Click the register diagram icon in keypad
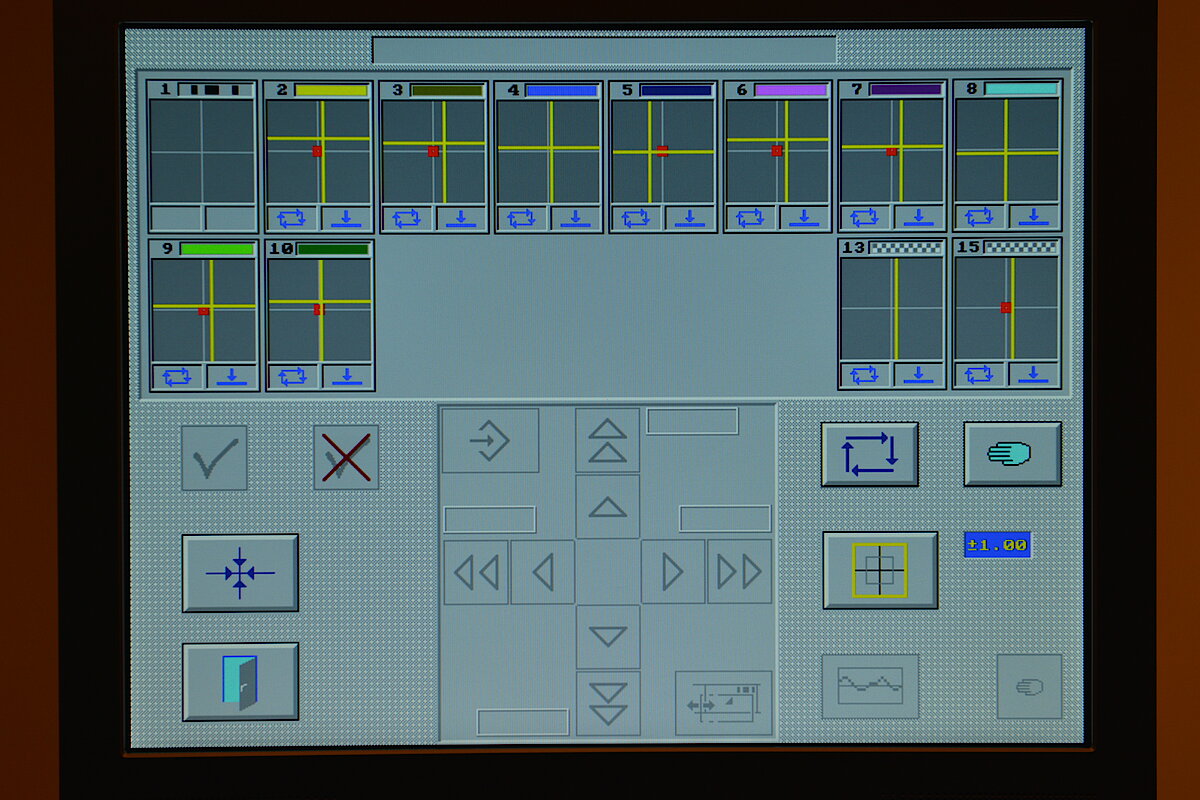The width and height of the screenshot is (1200, 800). pyautogui.click(x=724, y=703)
